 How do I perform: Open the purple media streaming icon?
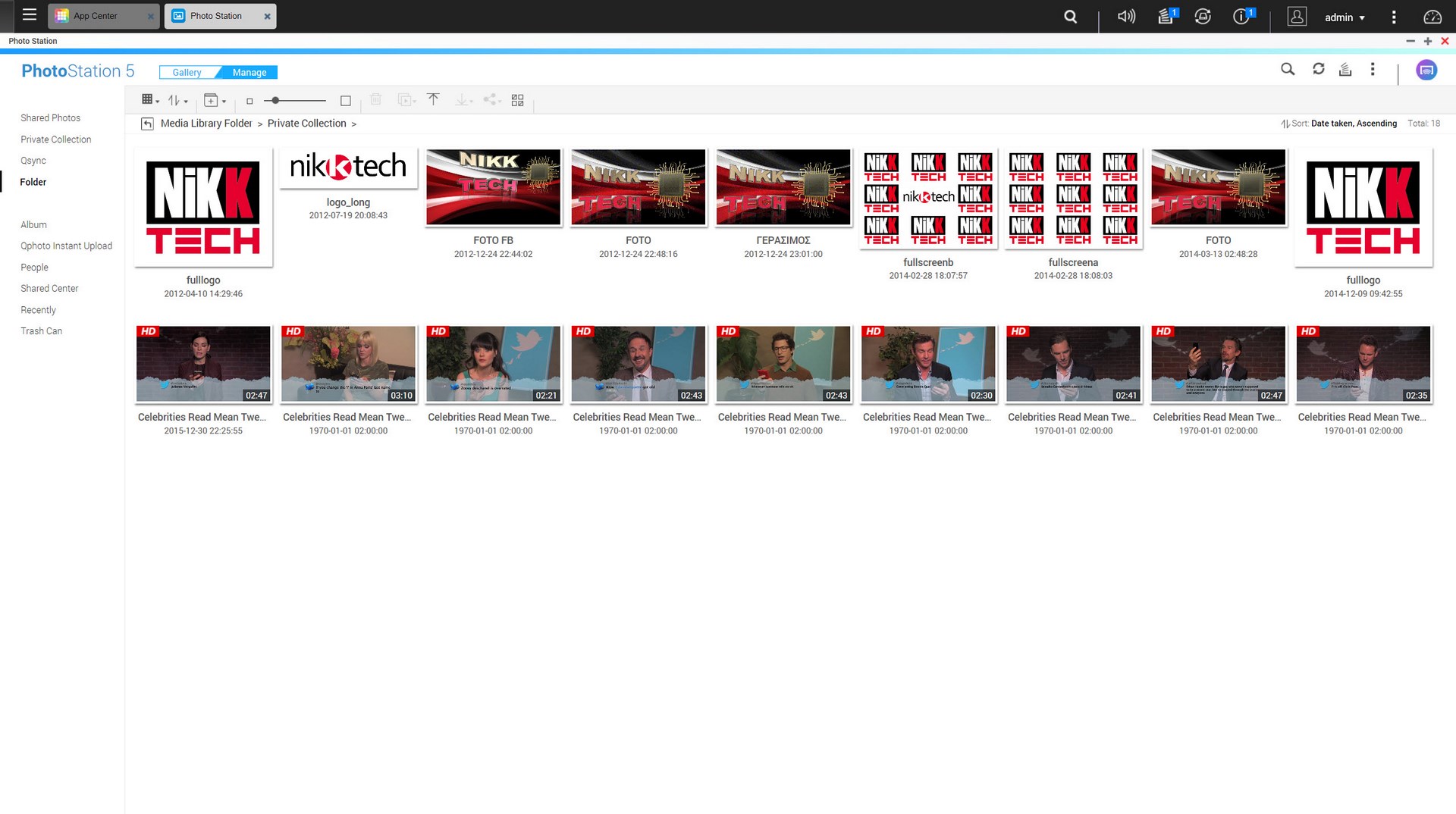click(1426, 70)
